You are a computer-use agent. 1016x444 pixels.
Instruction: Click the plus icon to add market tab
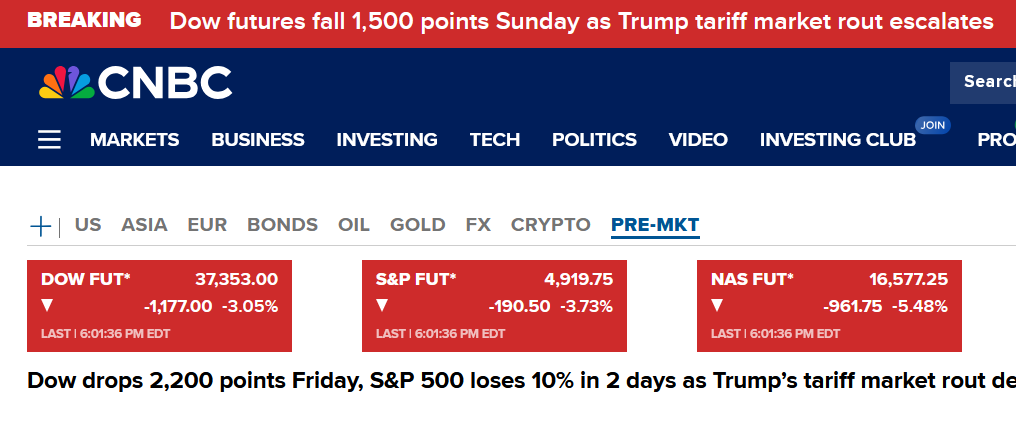[x=41, y=226]
